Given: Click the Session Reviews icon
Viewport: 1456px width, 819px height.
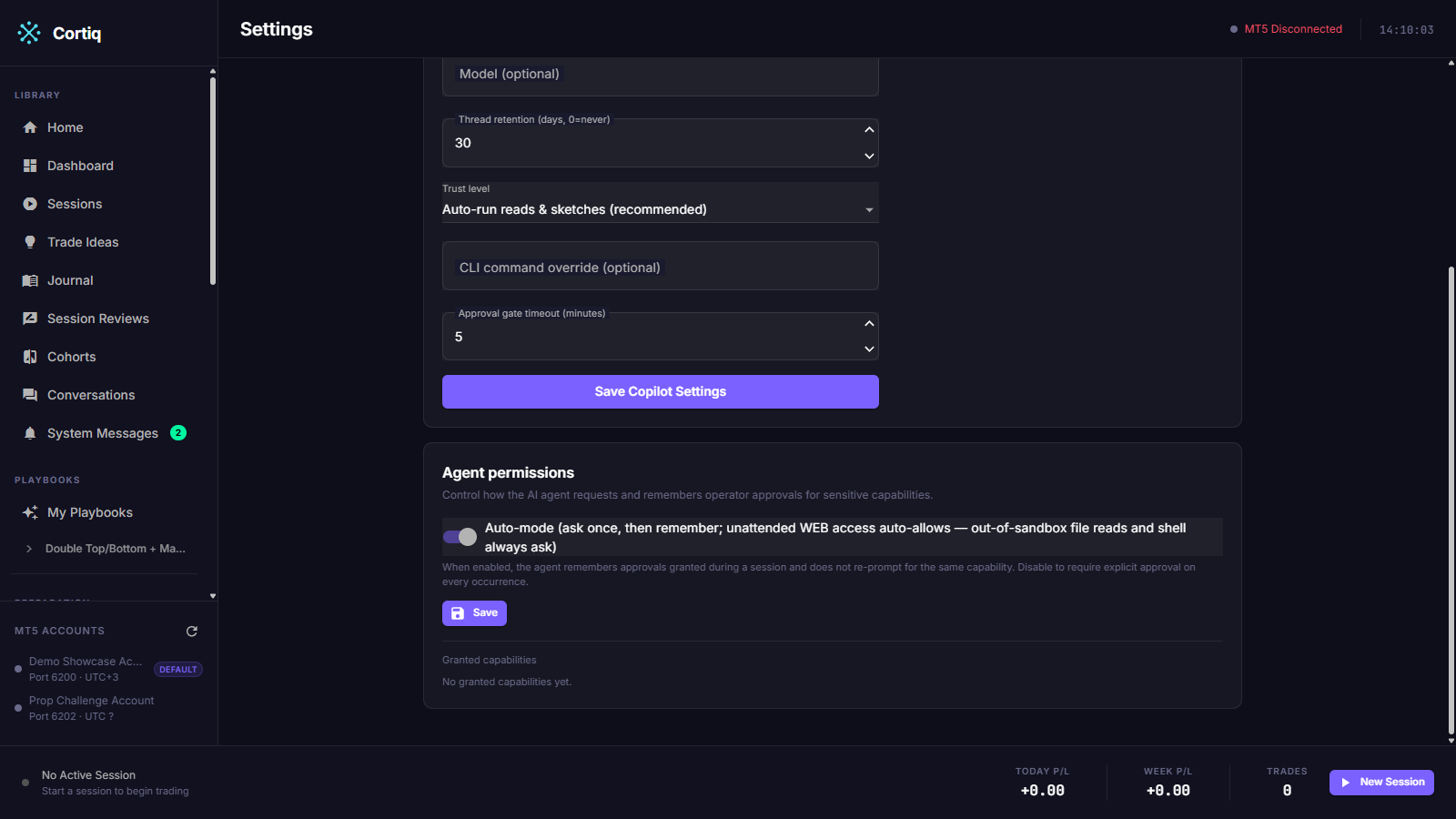Looking at the screenshot, I should (x=30, y=318).
